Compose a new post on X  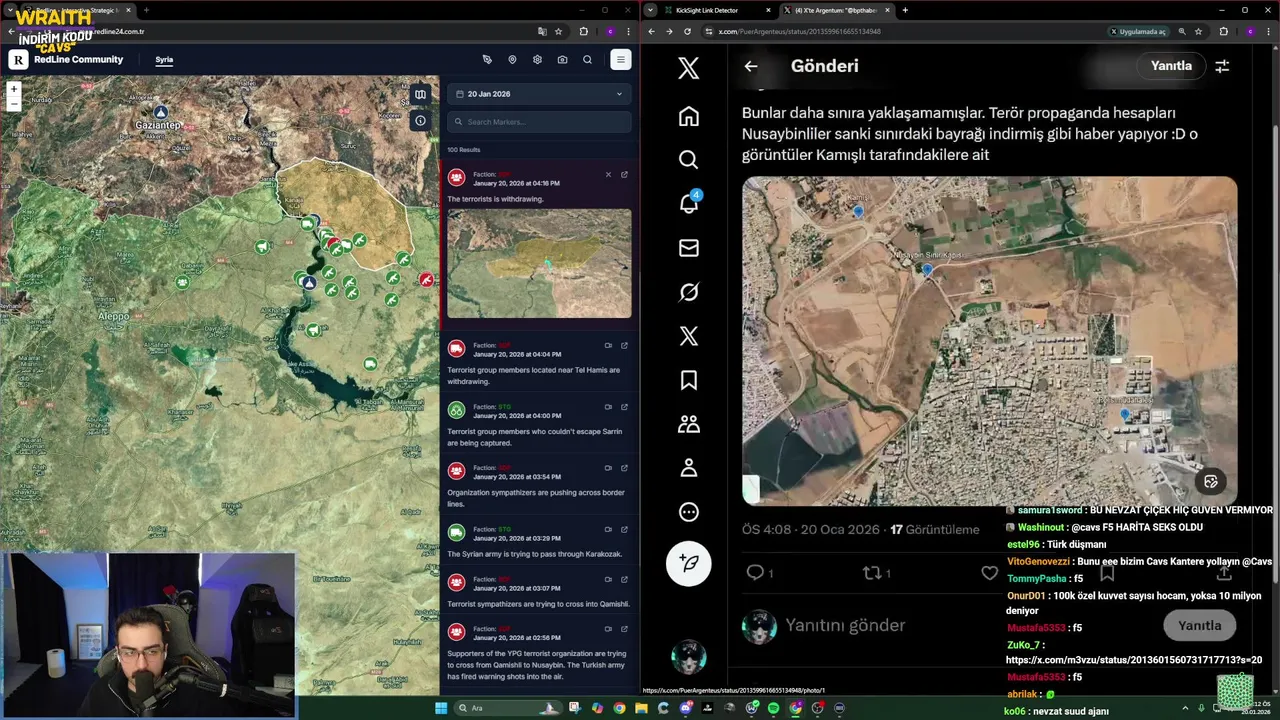pos(689,563)
